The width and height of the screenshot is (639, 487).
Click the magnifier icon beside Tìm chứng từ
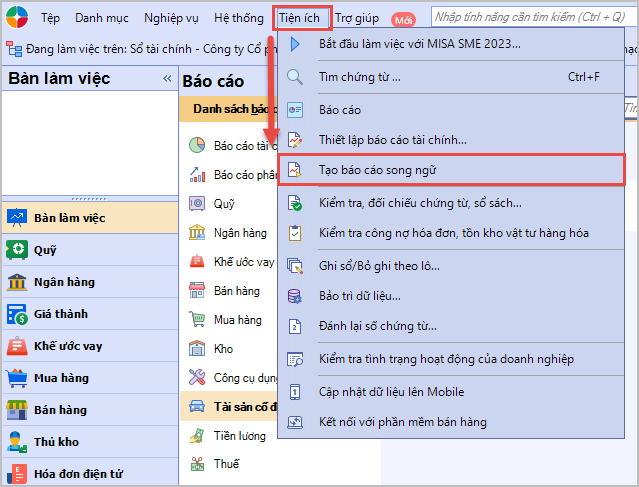click(295, 77)
